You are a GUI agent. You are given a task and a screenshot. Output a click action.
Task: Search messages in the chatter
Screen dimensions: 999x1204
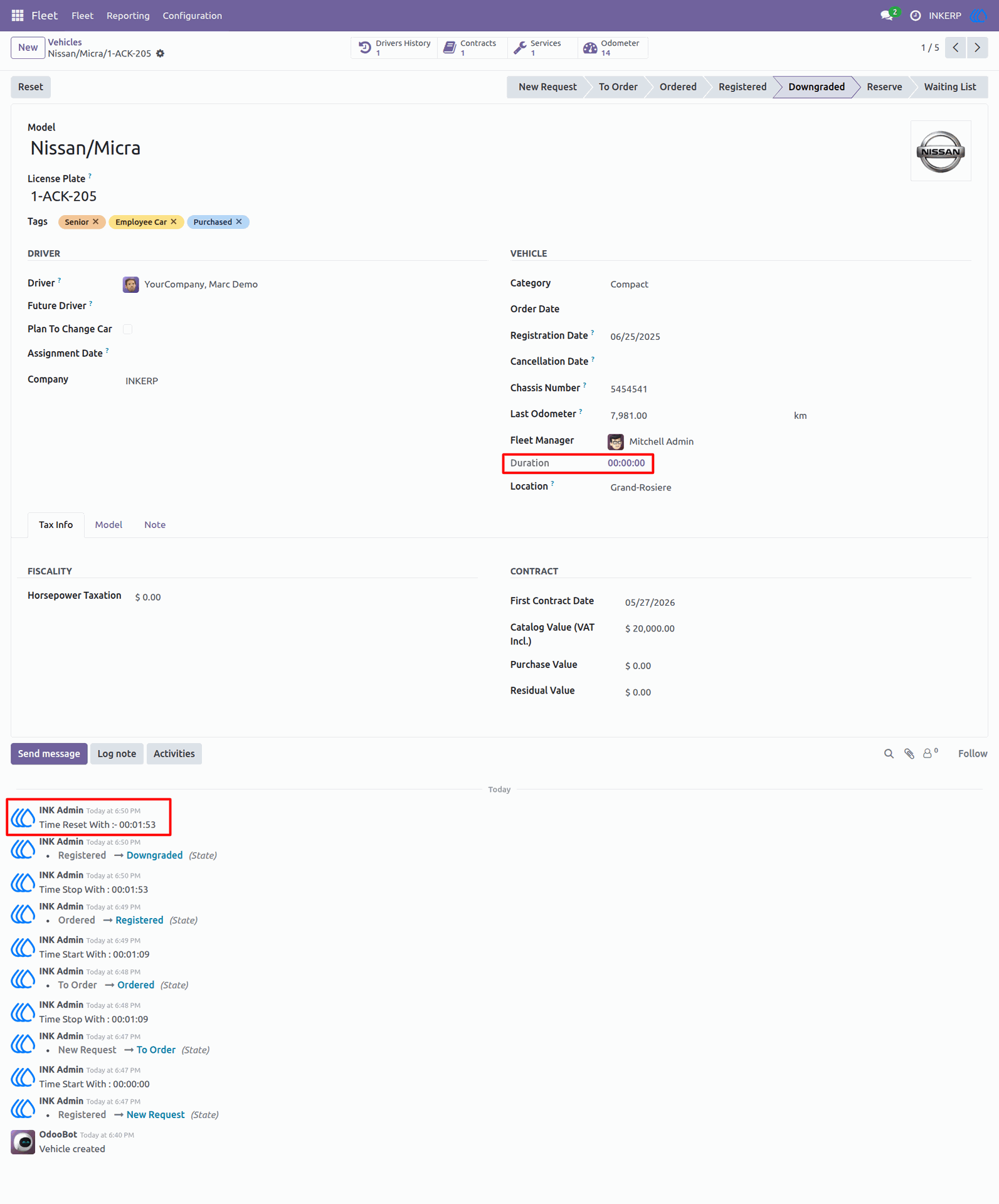pos(889,754)
